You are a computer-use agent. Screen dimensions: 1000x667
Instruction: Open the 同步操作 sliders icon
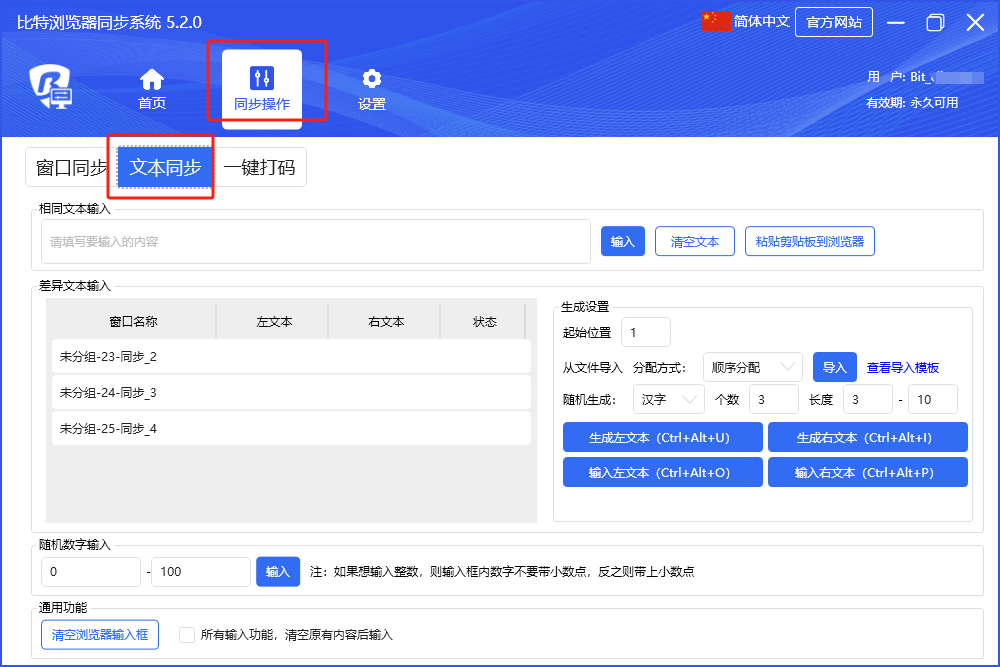point(262,79)
